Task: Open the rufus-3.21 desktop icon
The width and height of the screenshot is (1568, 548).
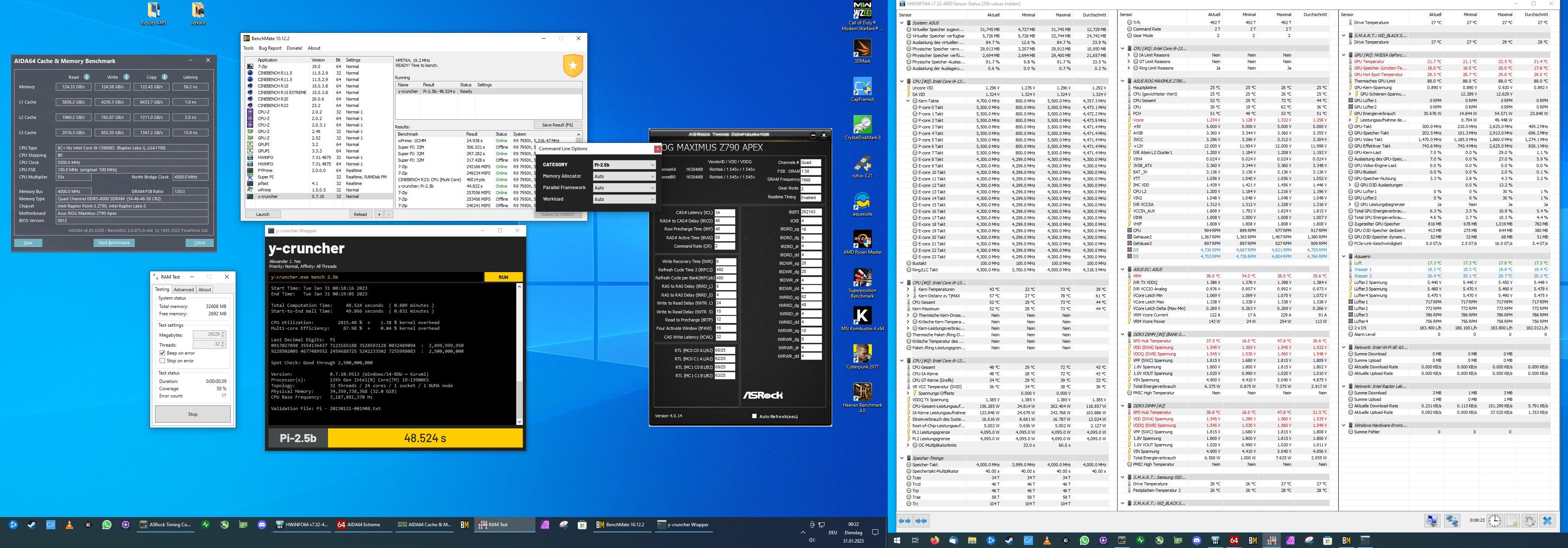Action: tap(862, 166)
